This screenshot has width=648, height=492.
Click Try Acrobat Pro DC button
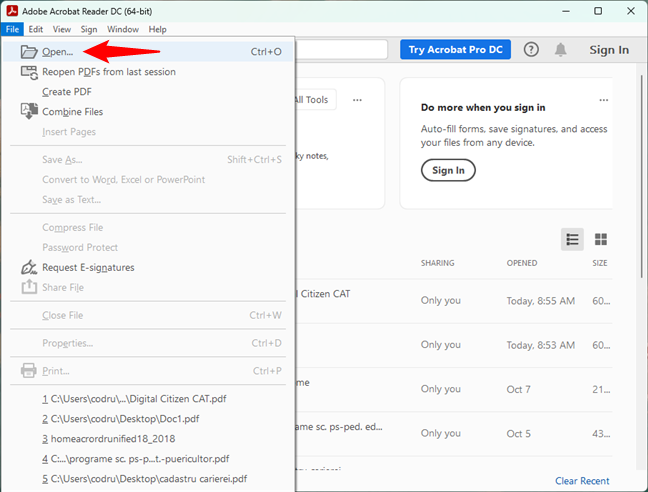455,50
